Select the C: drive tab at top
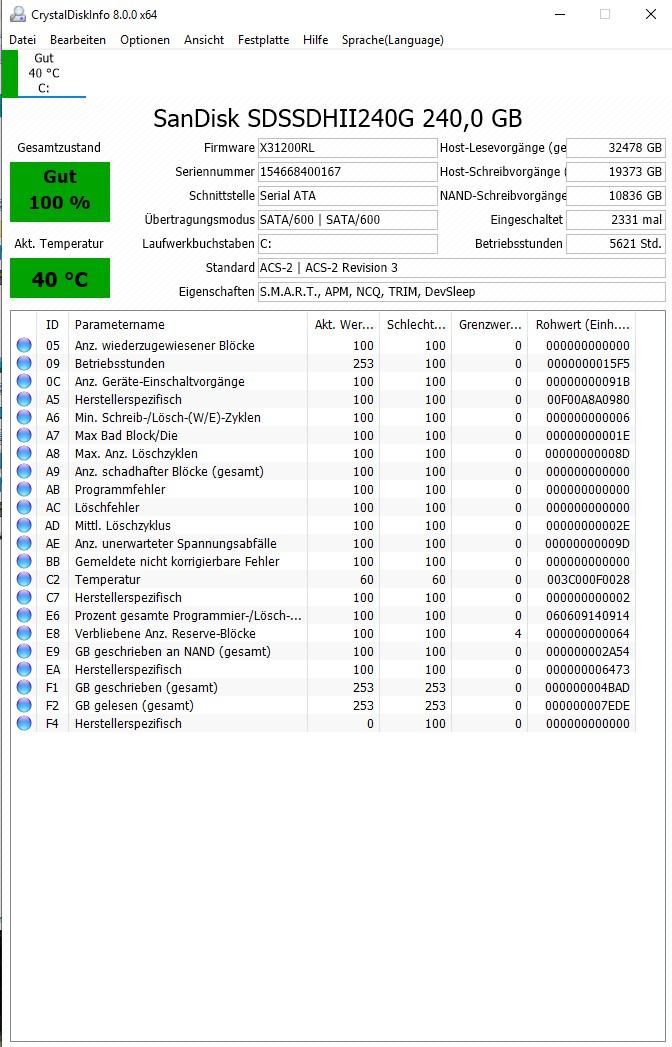 point(44,73)
